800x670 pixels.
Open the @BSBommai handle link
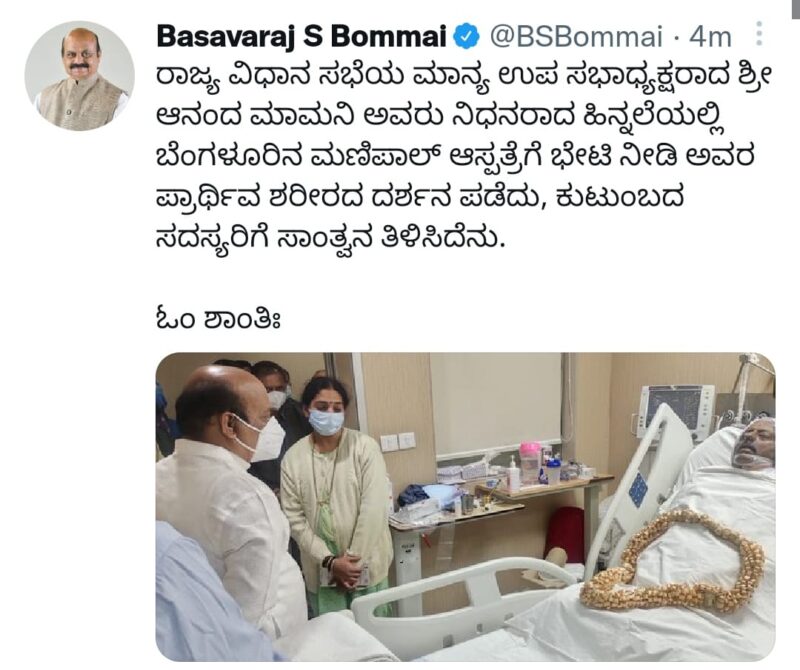[576, 37]
